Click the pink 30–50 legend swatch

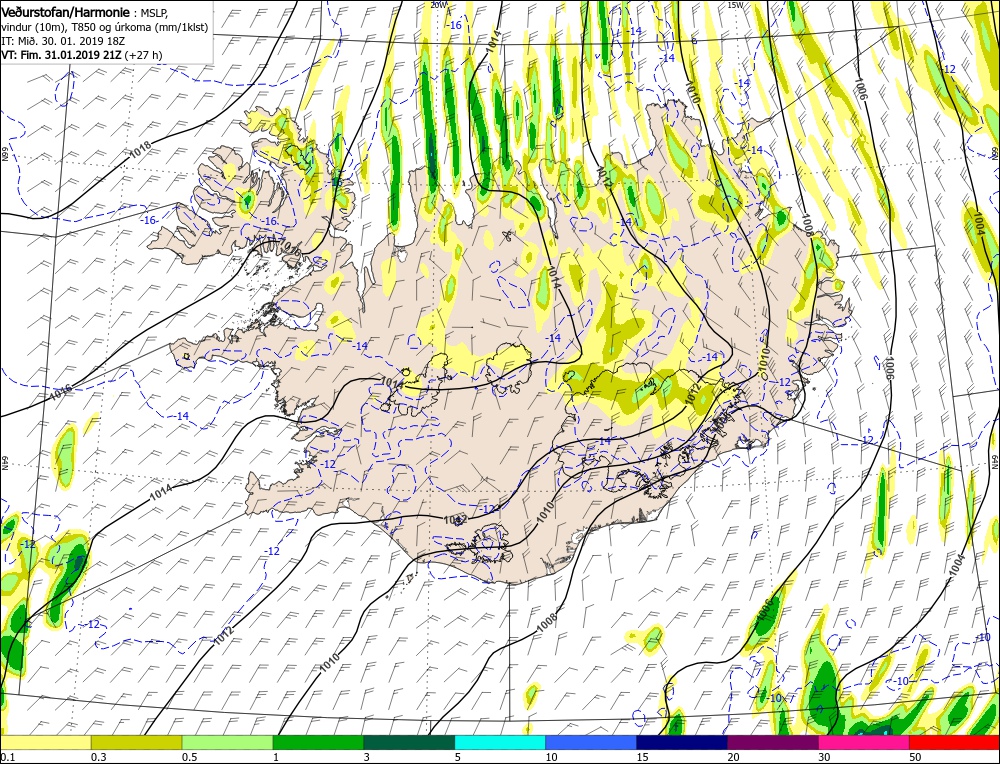click(864, 742)
